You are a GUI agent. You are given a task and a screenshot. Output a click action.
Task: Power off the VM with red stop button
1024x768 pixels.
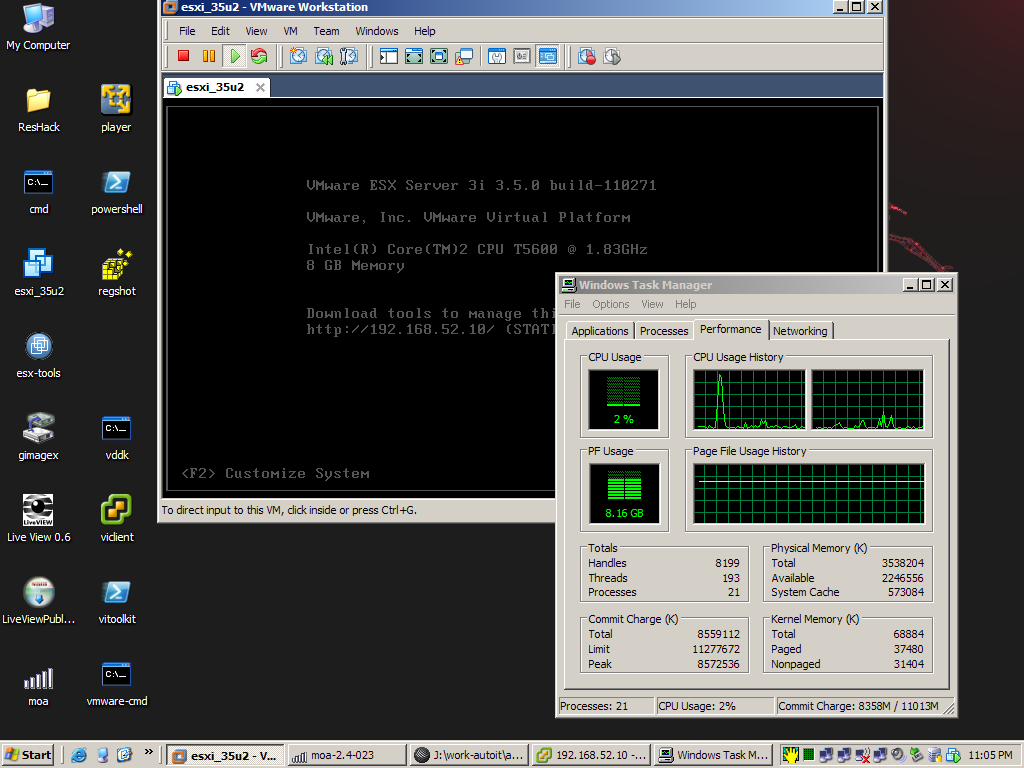[183, 56]
